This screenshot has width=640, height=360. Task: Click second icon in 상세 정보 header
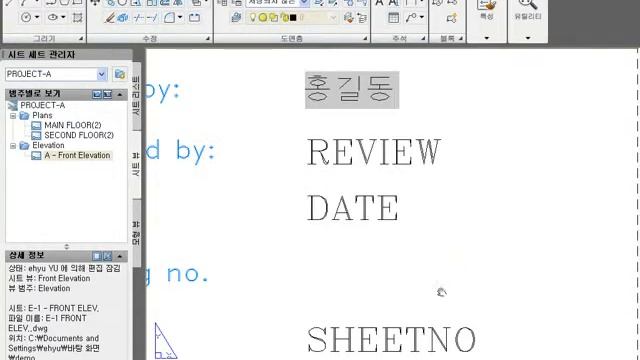point(107,256)
